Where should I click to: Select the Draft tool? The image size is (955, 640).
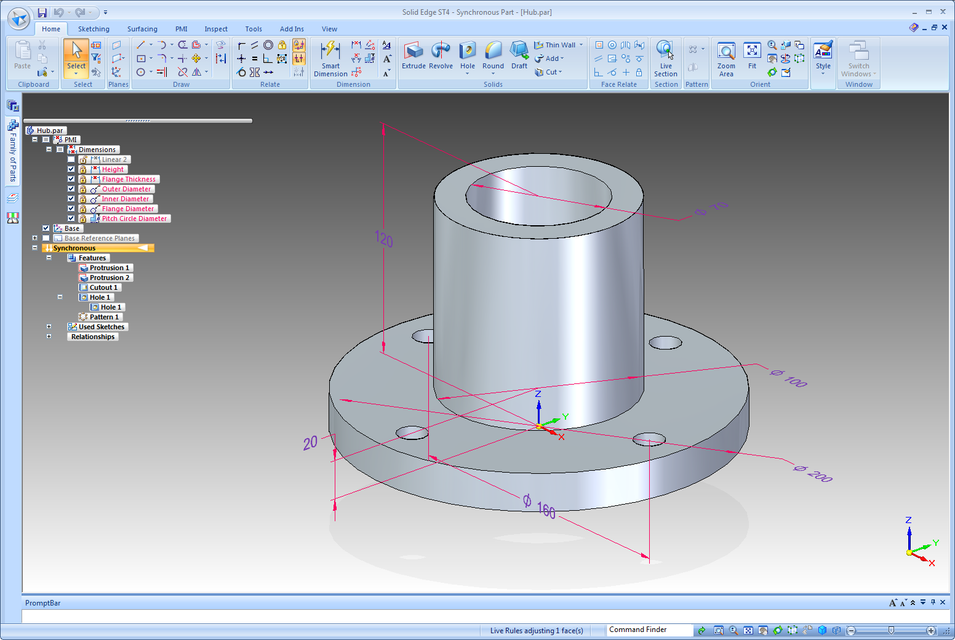click(519, 56)
